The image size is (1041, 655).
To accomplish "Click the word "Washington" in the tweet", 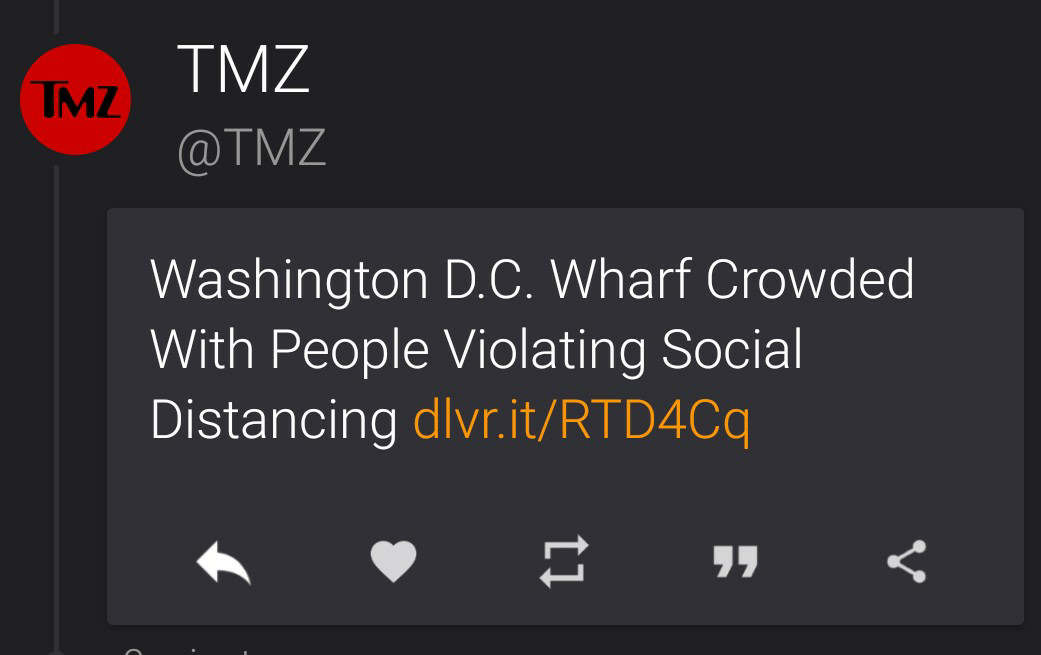I will click(x=289, y=280).
